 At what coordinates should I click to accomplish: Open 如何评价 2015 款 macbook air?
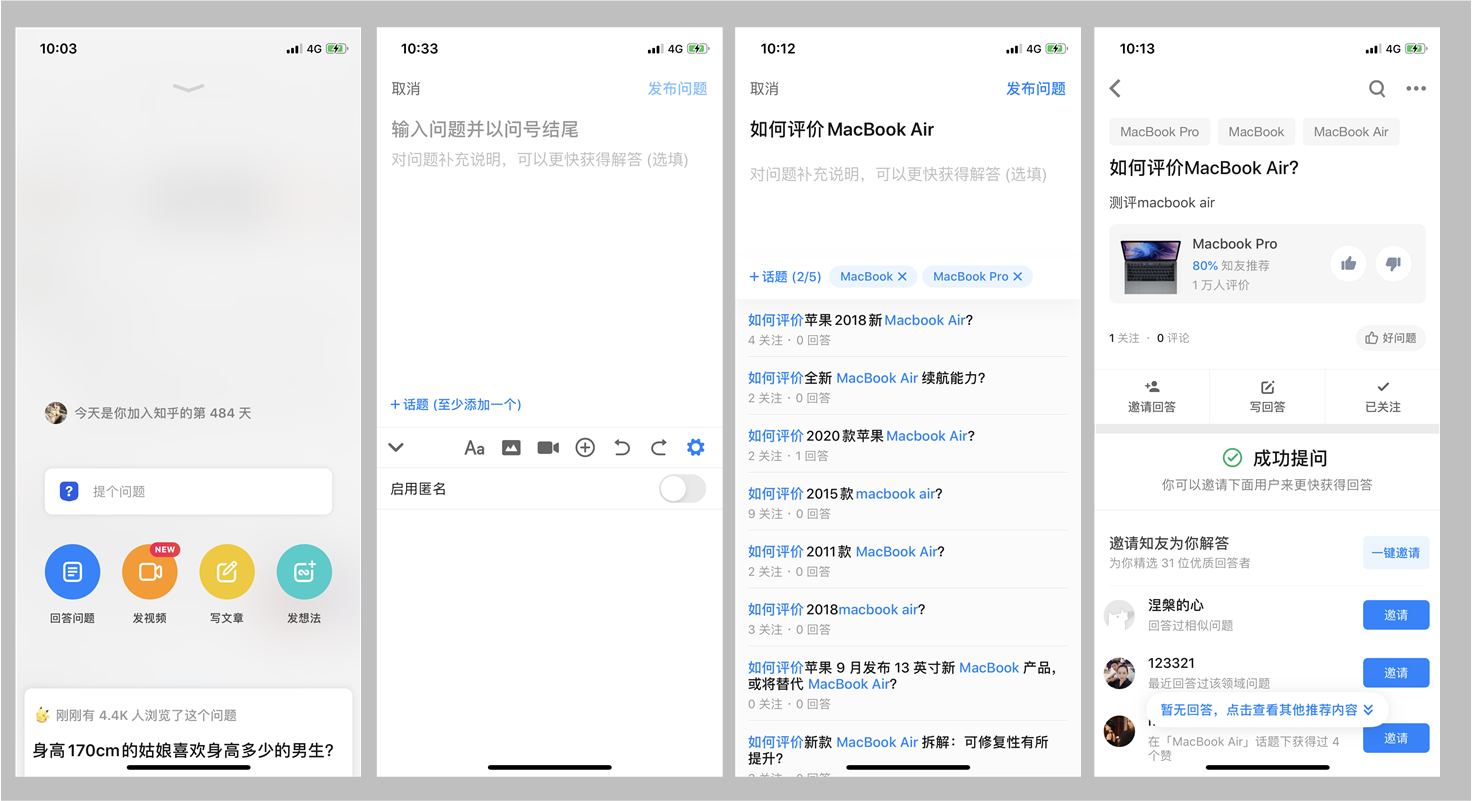coord(845,494)
